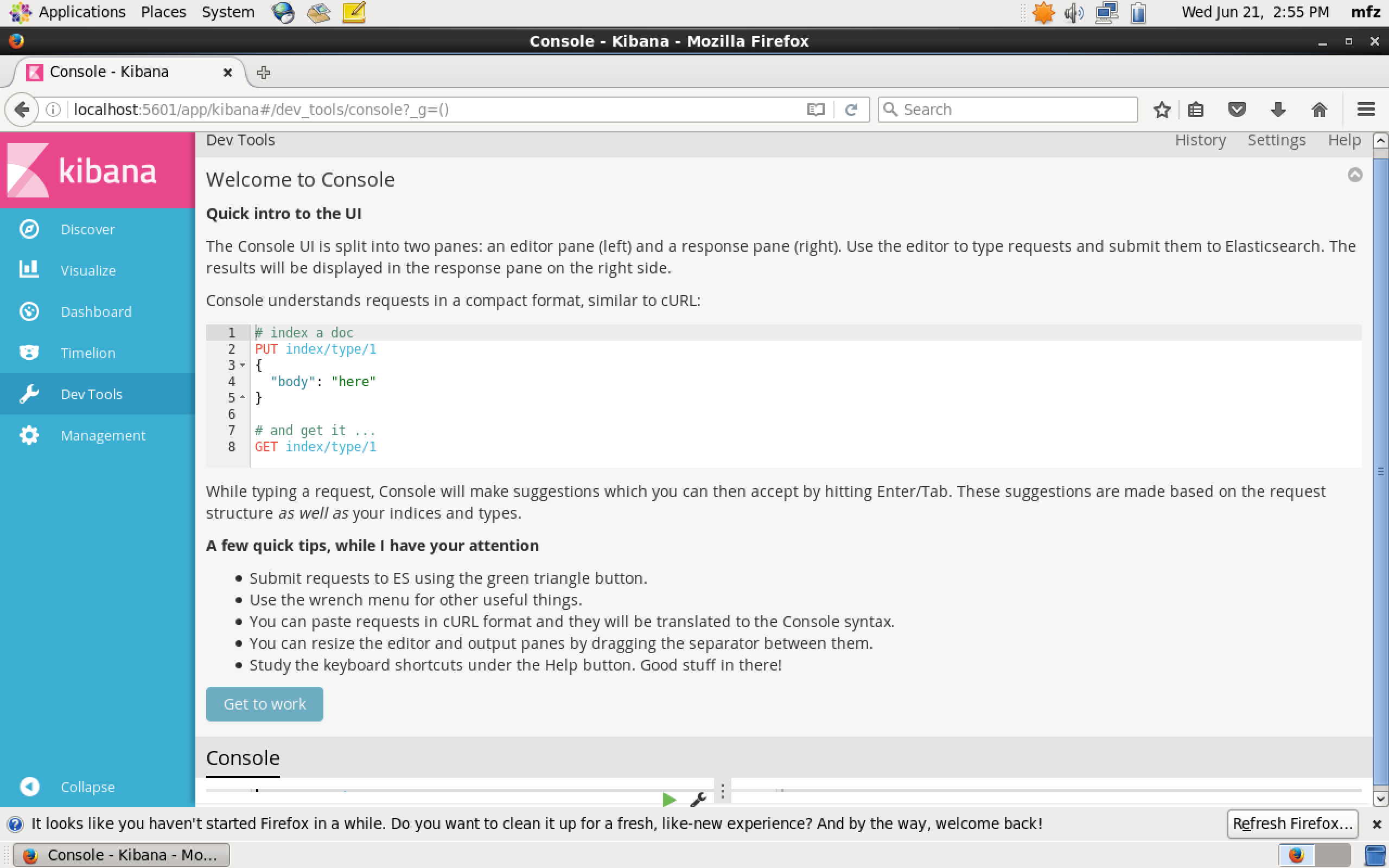Open Dev Tools Help
Viewport: 1389px width, 868px height.
pos(1344,140)
